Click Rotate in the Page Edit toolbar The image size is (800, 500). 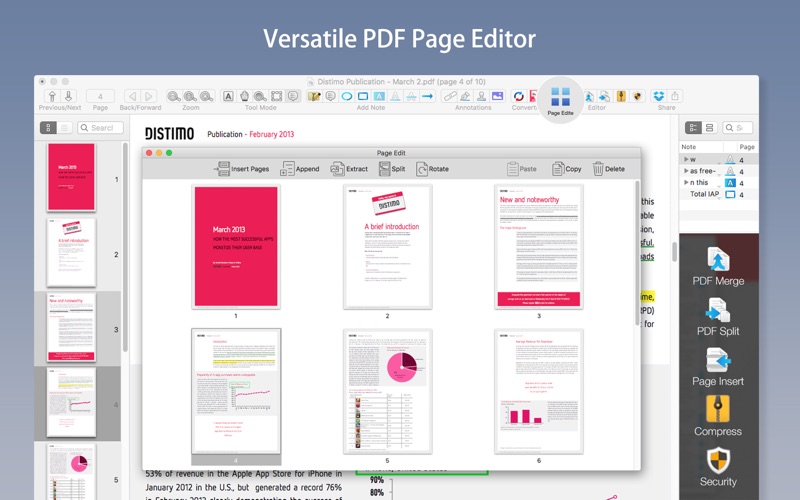(432, 169)
